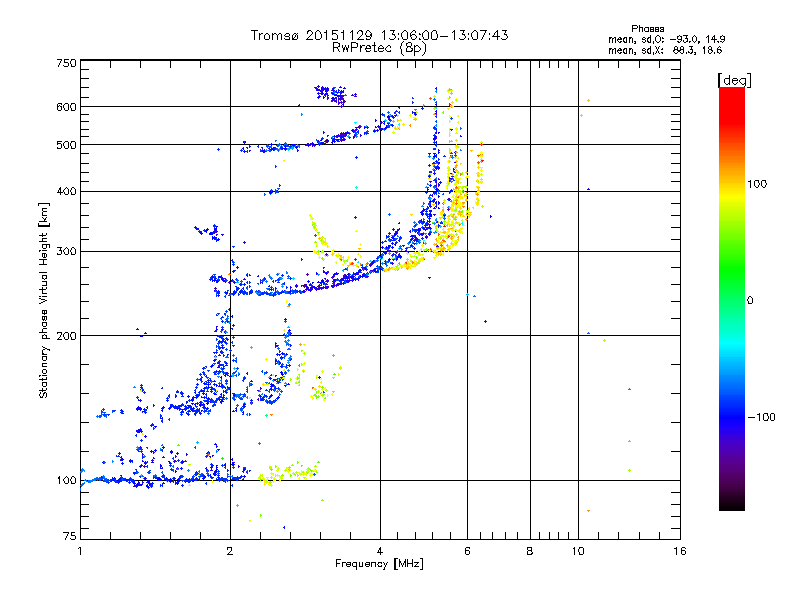Click the black bottom of the colorbar
This screenshot has width=800, height=600.
click(x=732, y=503)
